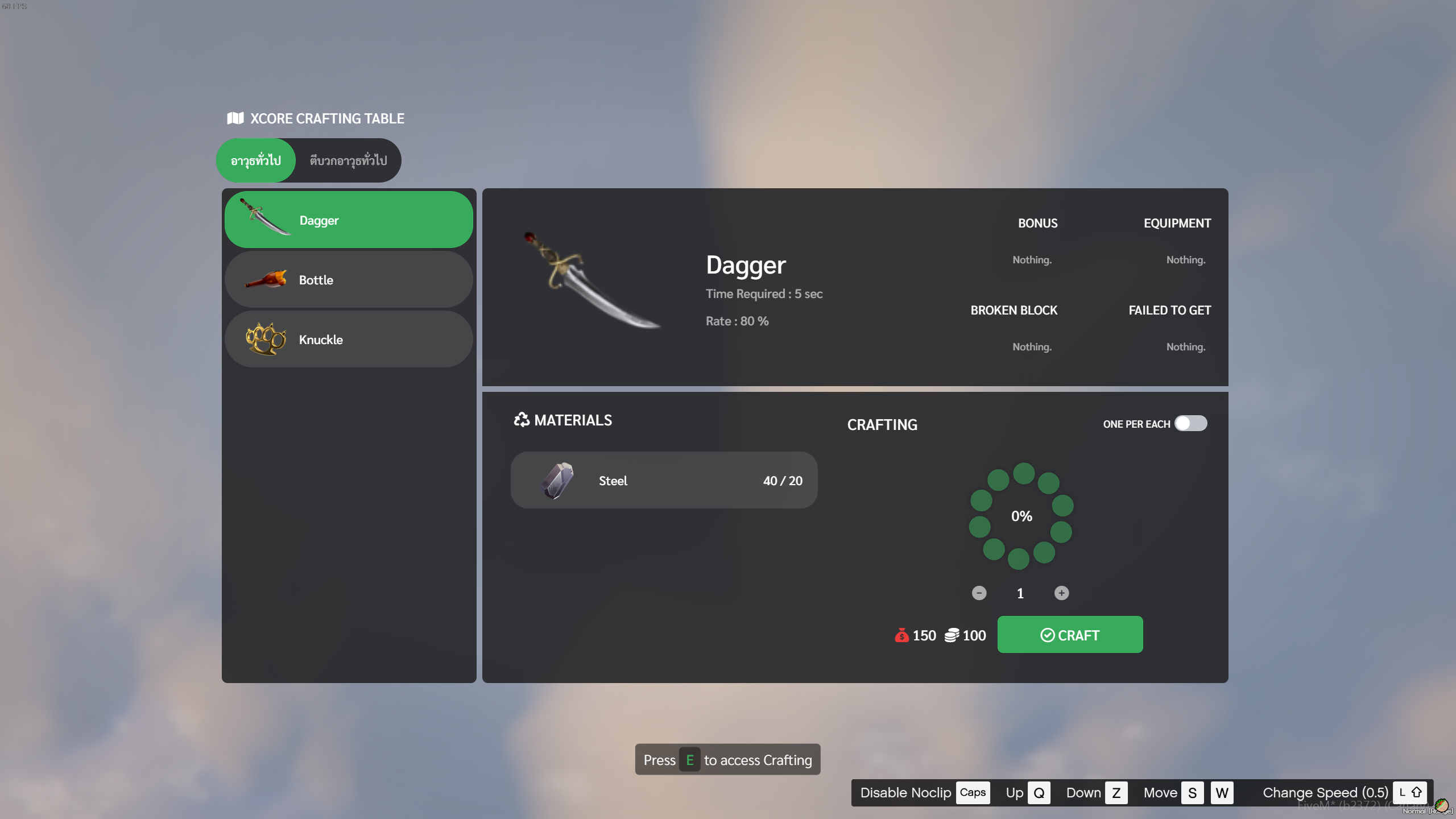The height and width of the screenshot is (819, 1456).
Task: Click the 0% crafting progress circle
Action: [1021, 515]
